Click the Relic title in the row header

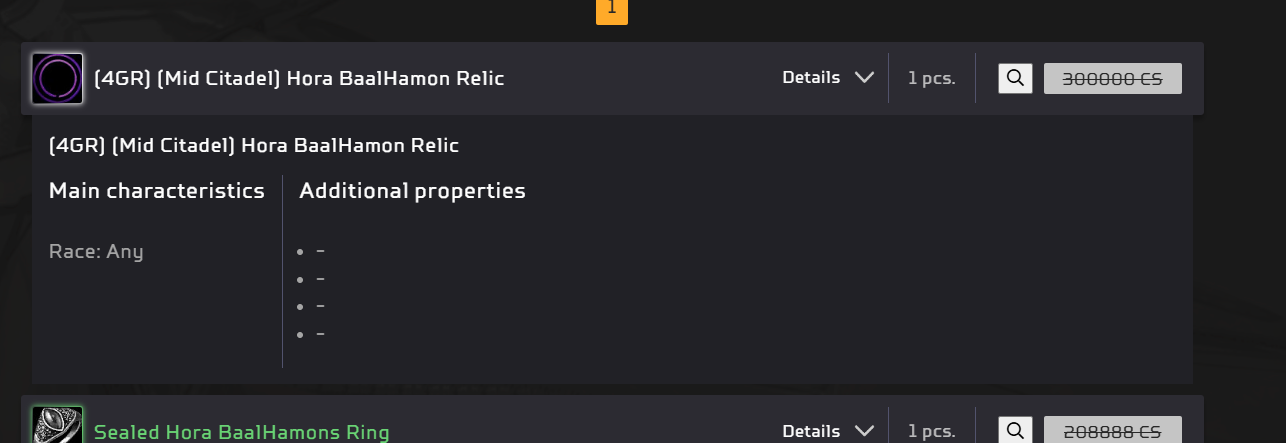coord(299,78)
